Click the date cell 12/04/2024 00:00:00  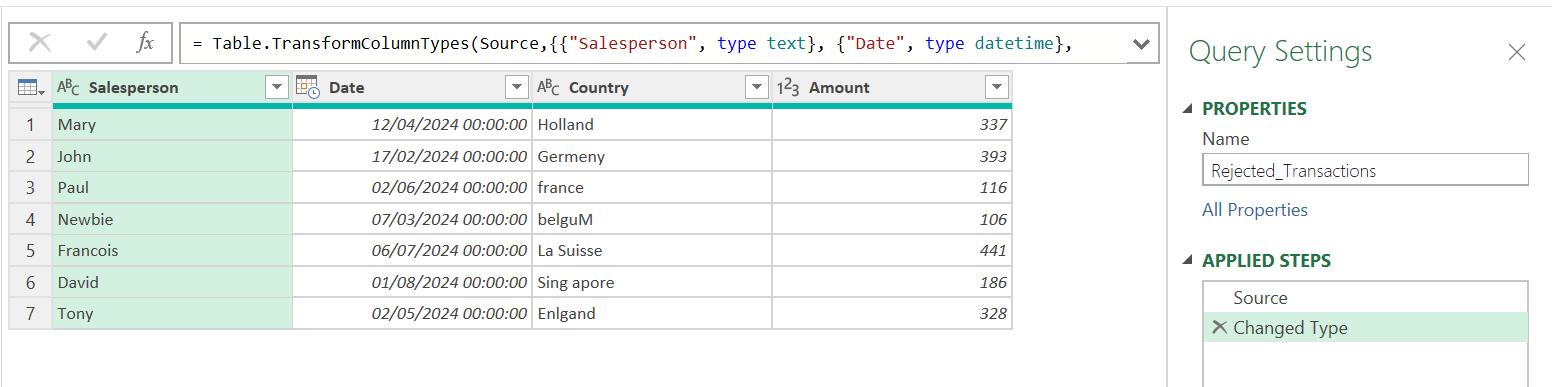click(412, 125)
